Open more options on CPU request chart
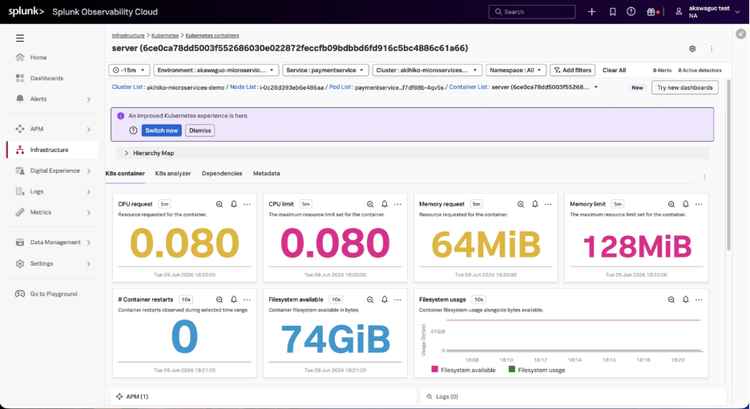 tap(247, 204)
